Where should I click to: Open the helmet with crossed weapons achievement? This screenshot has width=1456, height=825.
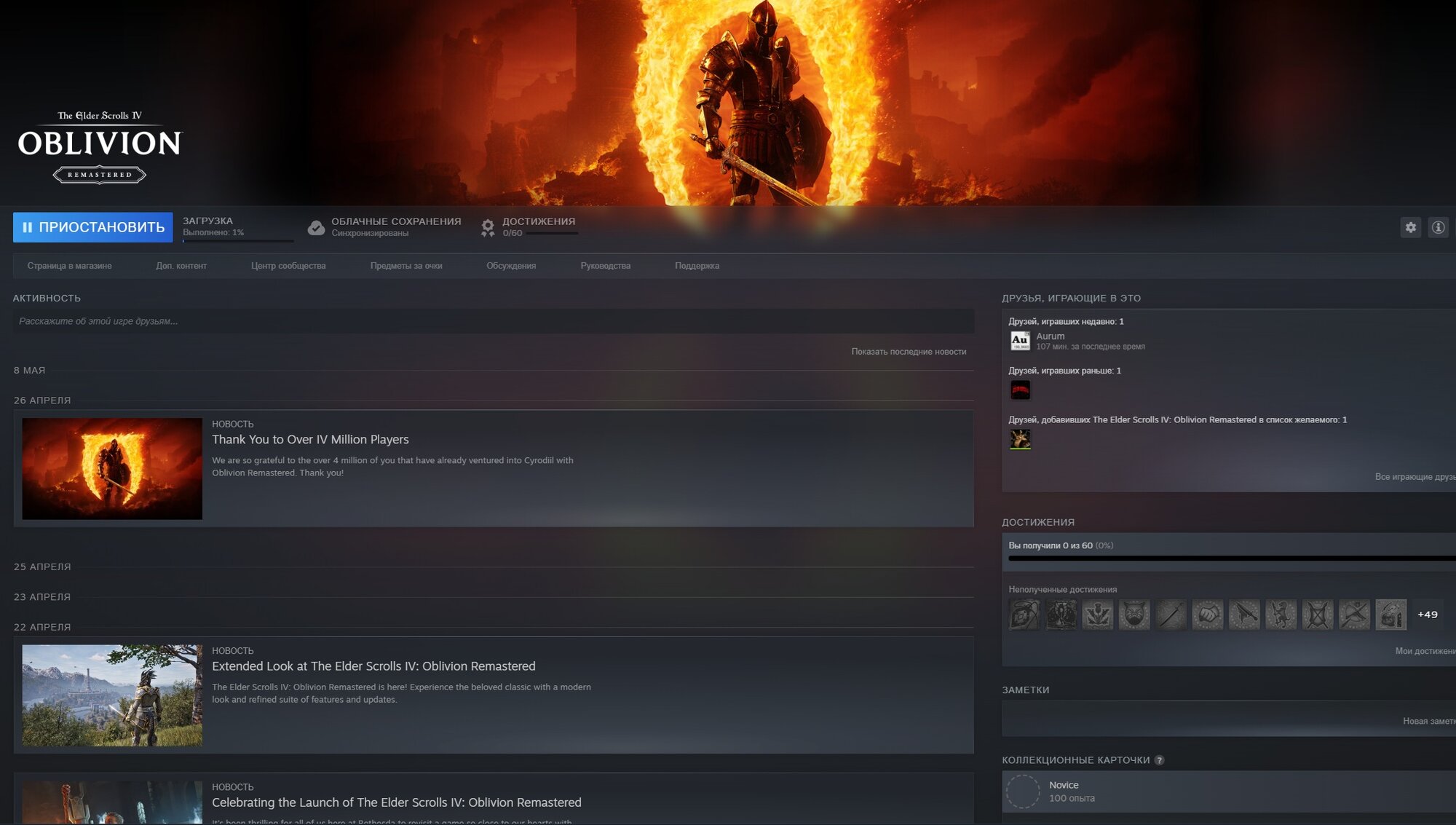(x=1354, y=615)
